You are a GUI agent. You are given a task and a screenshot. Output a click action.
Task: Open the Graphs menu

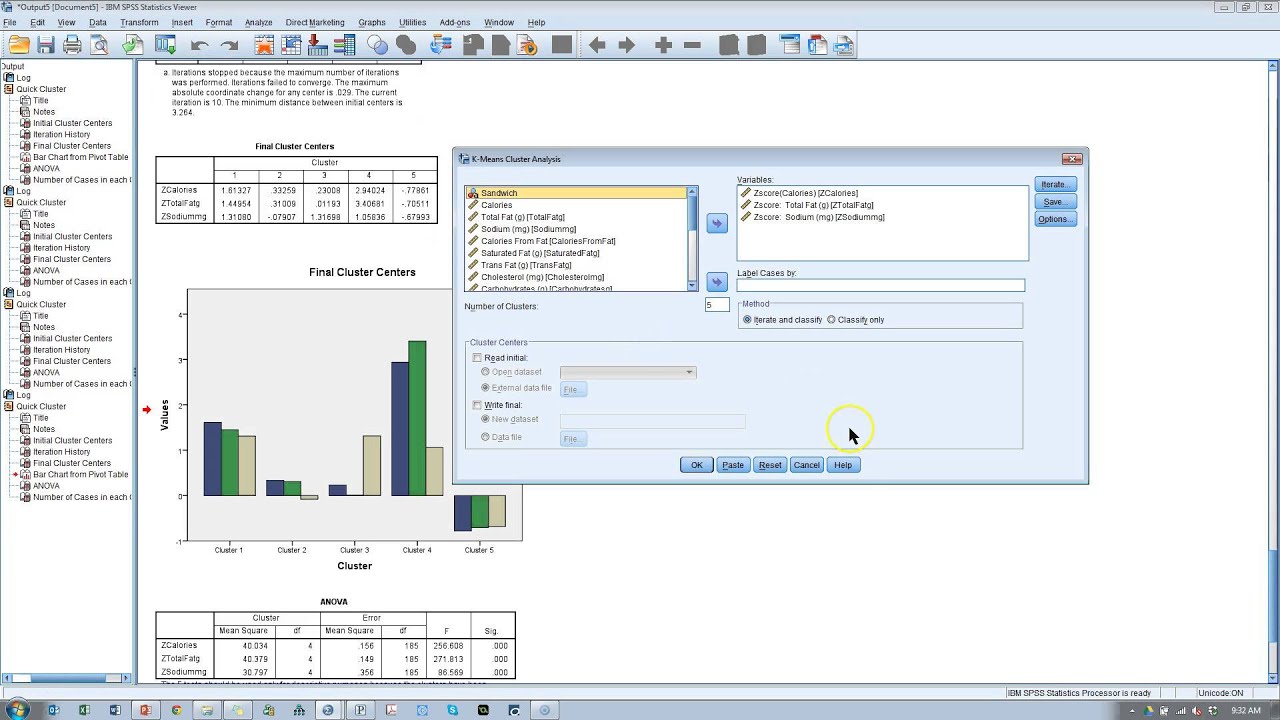coord(372,22)
